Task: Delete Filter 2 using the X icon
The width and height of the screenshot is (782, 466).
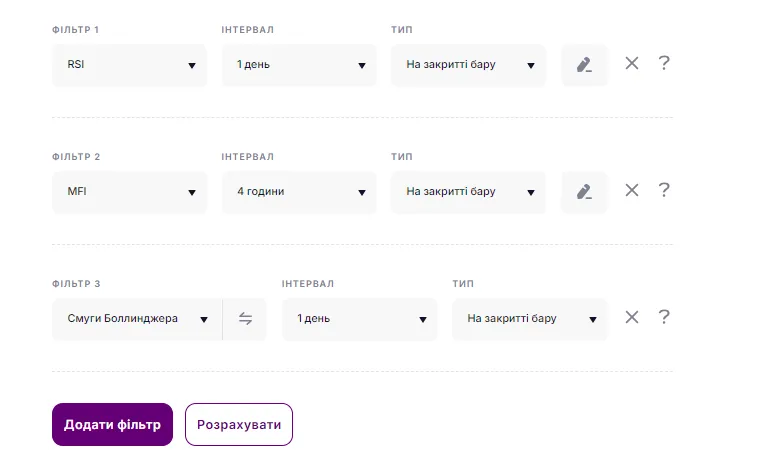Action: (x=632, y=191)
